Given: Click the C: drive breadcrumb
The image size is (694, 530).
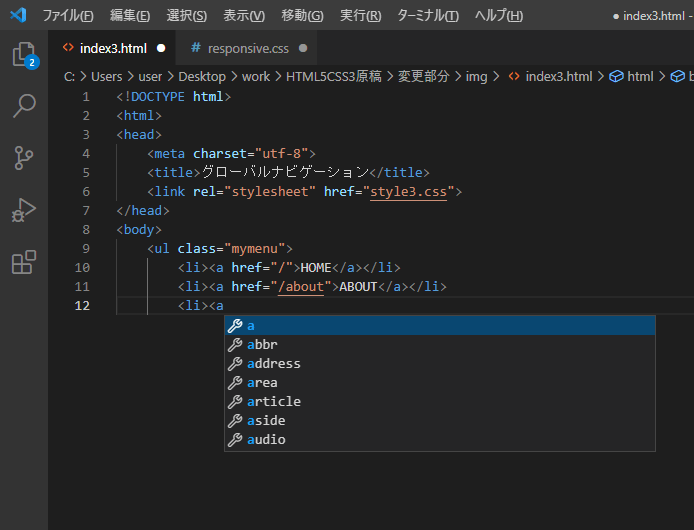Looking at the screenshot, I should tap(69, 77).
